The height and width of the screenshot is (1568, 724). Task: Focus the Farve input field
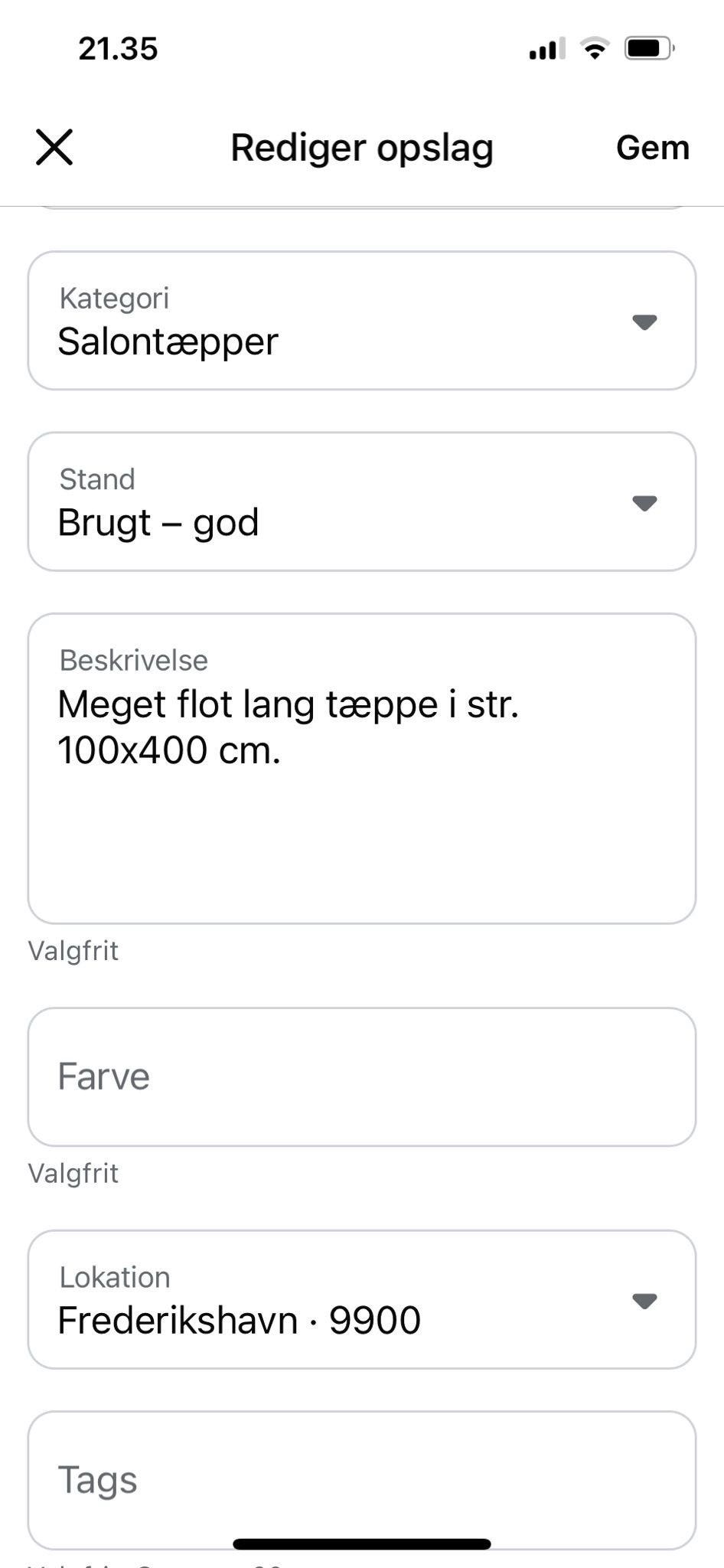point(361,1076)
